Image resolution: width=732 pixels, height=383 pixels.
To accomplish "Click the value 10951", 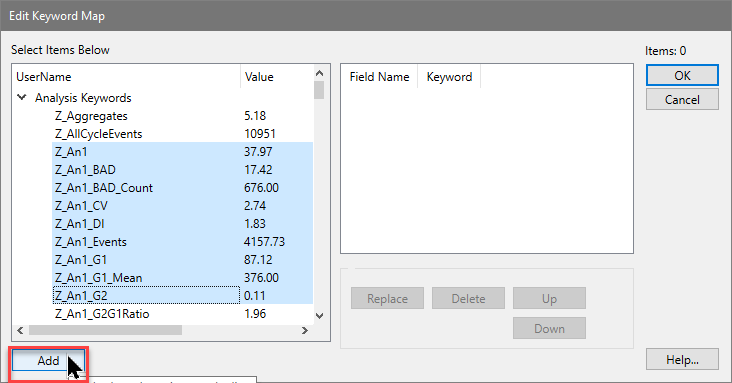I will [260, 134].
